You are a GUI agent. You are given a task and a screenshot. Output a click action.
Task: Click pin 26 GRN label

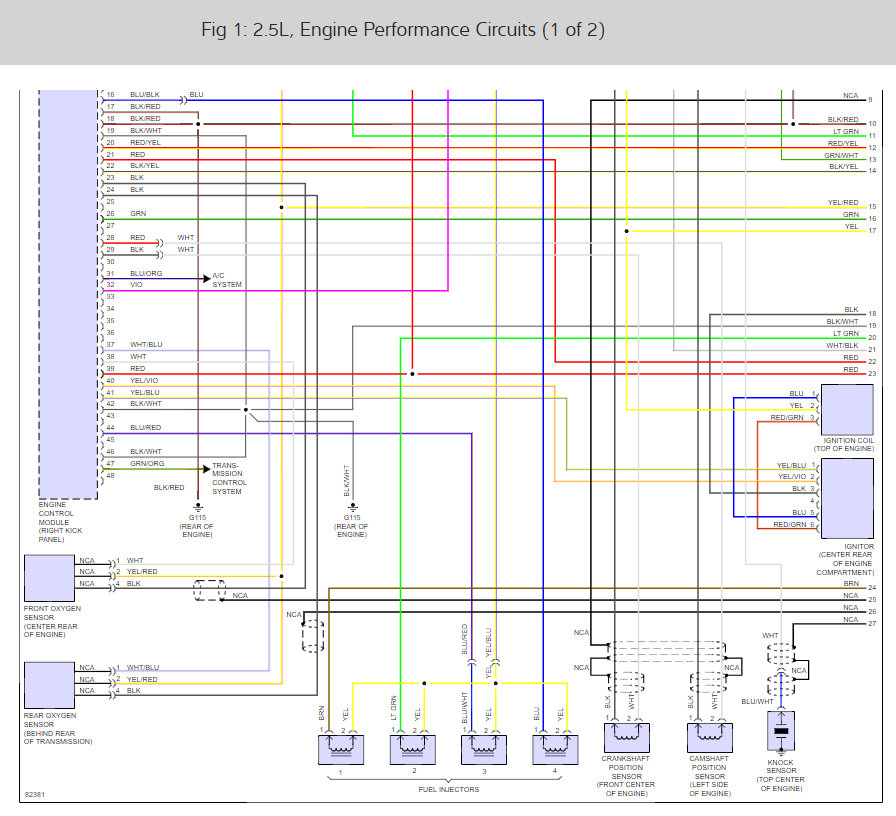tap(138, 214)
